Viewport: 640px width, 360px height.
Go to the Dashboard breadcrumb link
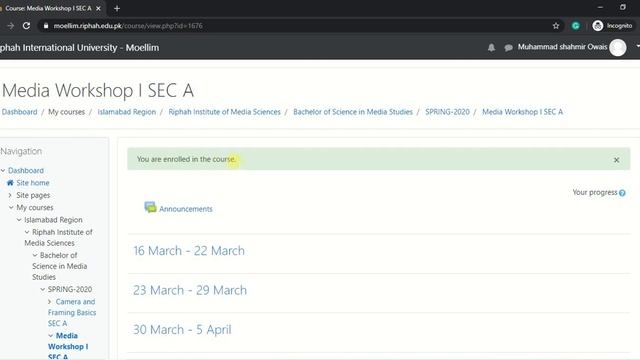19,112
